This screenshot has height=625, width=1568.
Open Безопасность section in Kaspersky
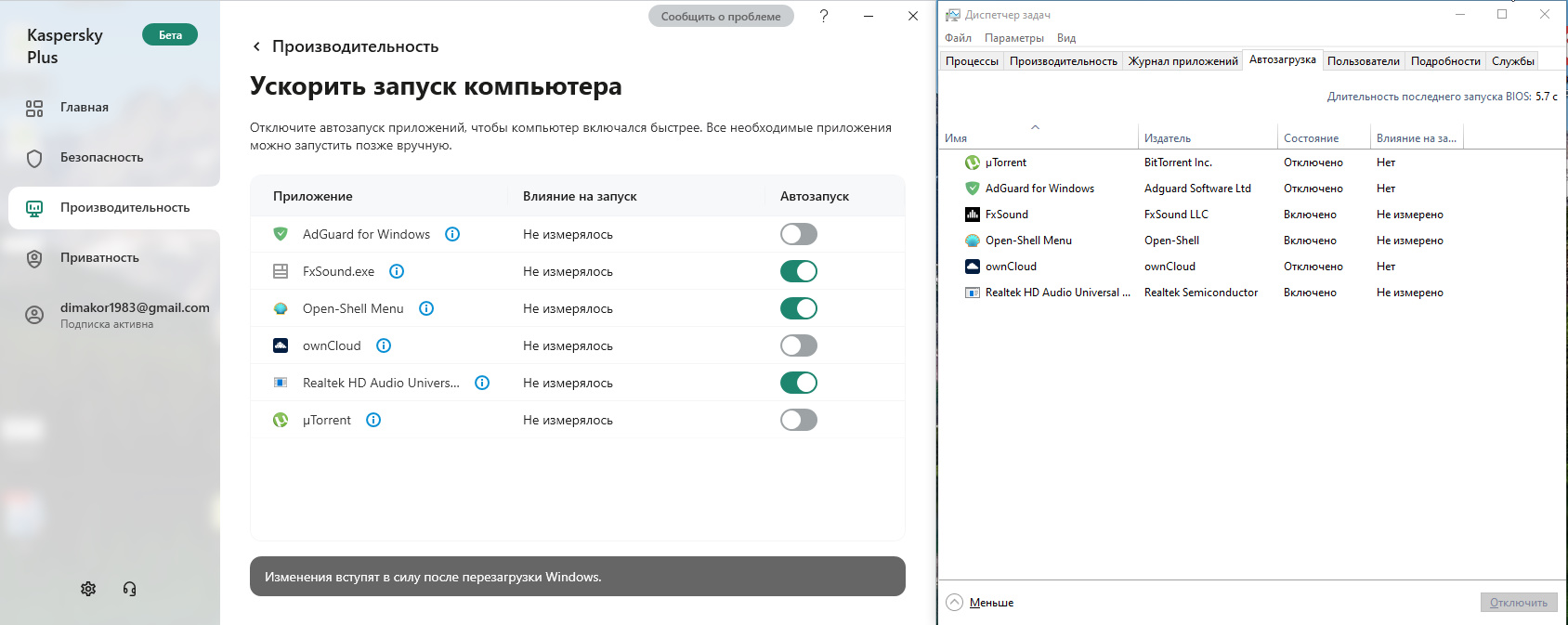(102, 158)
